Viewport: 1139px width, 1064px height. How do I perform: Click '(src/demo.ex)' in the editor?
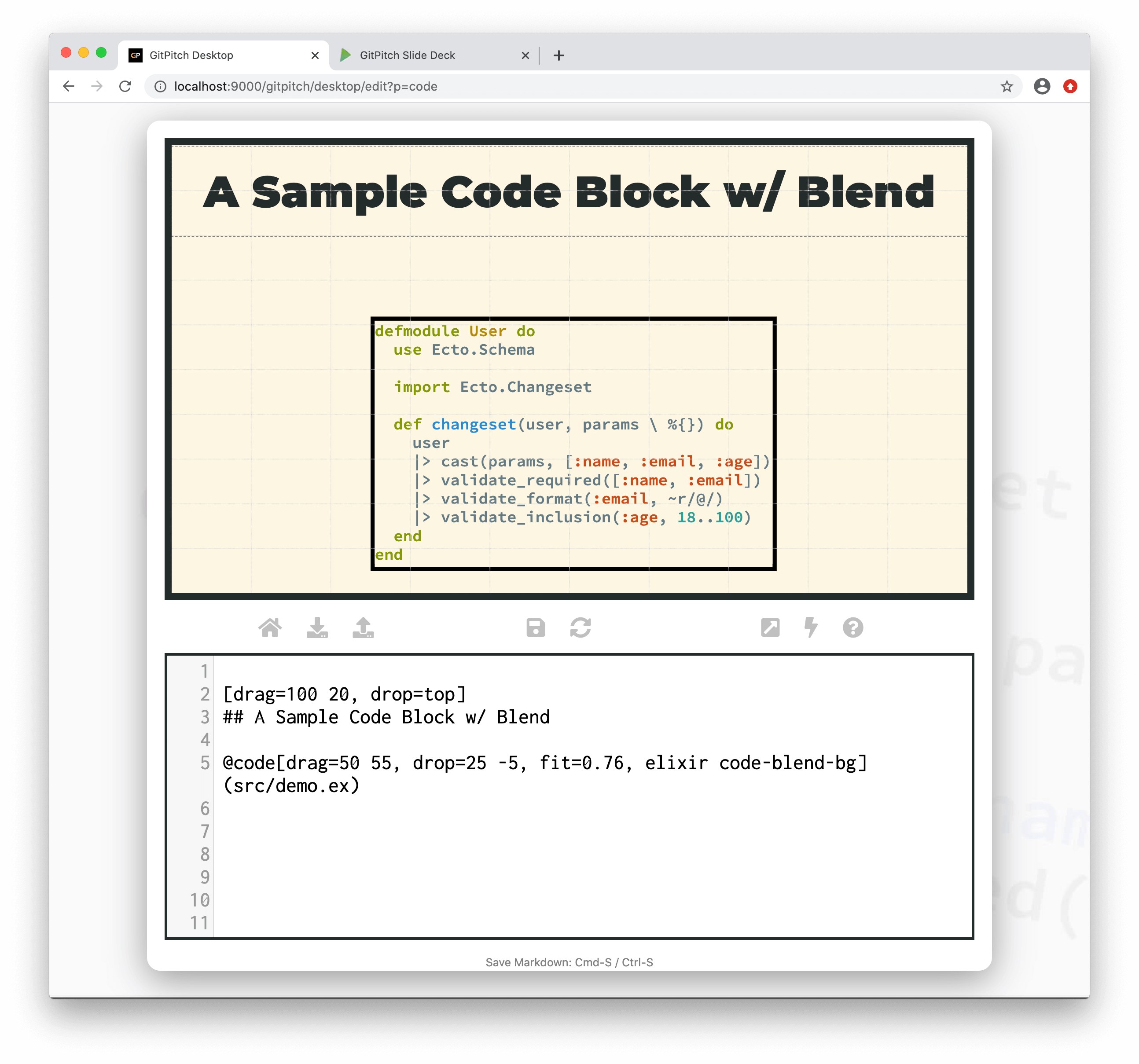(291, 785)
